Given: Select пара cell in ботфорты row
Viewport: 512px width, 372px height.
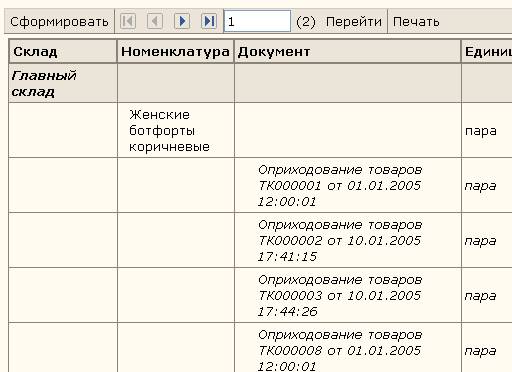Looking at the screenshot, I should coord(481,131).
